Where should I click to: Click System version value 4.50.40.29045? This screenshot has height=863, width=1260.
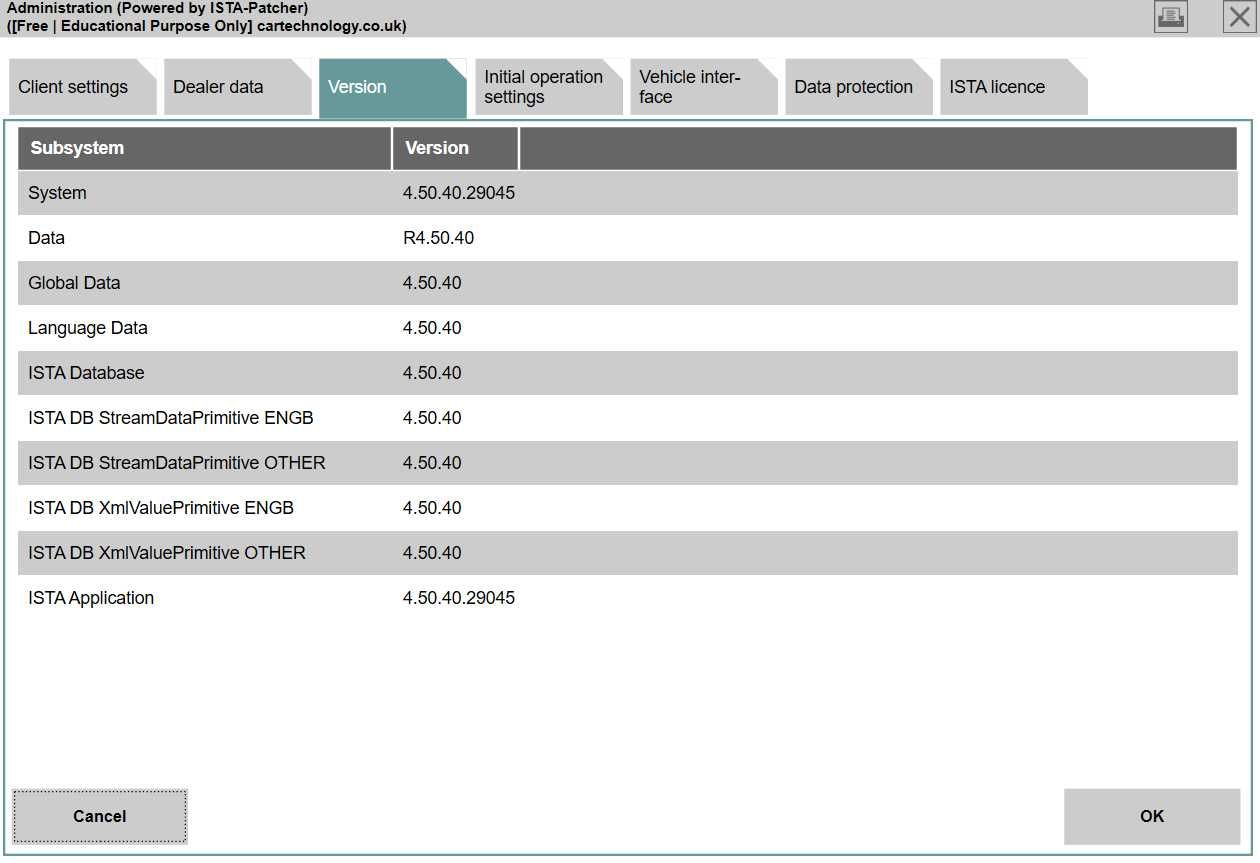(459, 193)
